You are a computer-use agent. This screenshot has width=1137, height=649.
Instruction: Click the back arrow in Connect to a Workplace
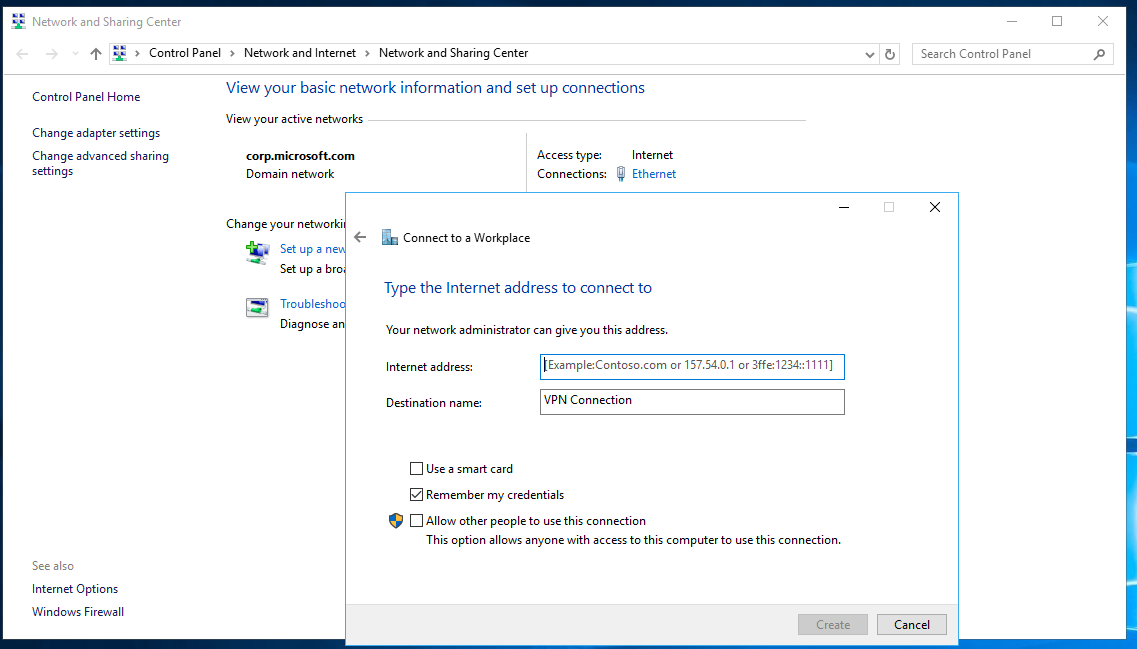[x=361, y=238]
